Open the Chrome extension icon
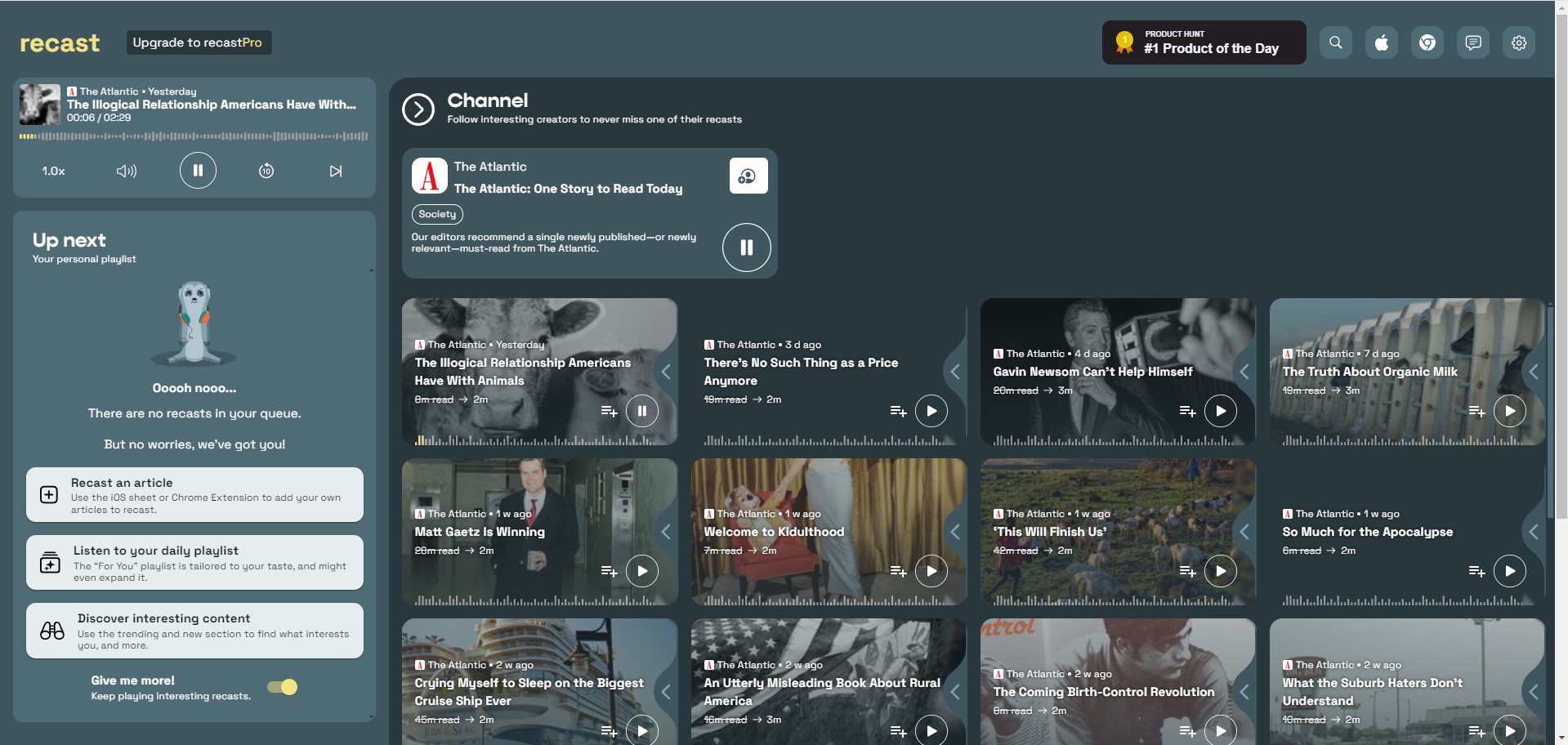The width and height of the screenshot is (1568, 745). (x=1427, y=42)
